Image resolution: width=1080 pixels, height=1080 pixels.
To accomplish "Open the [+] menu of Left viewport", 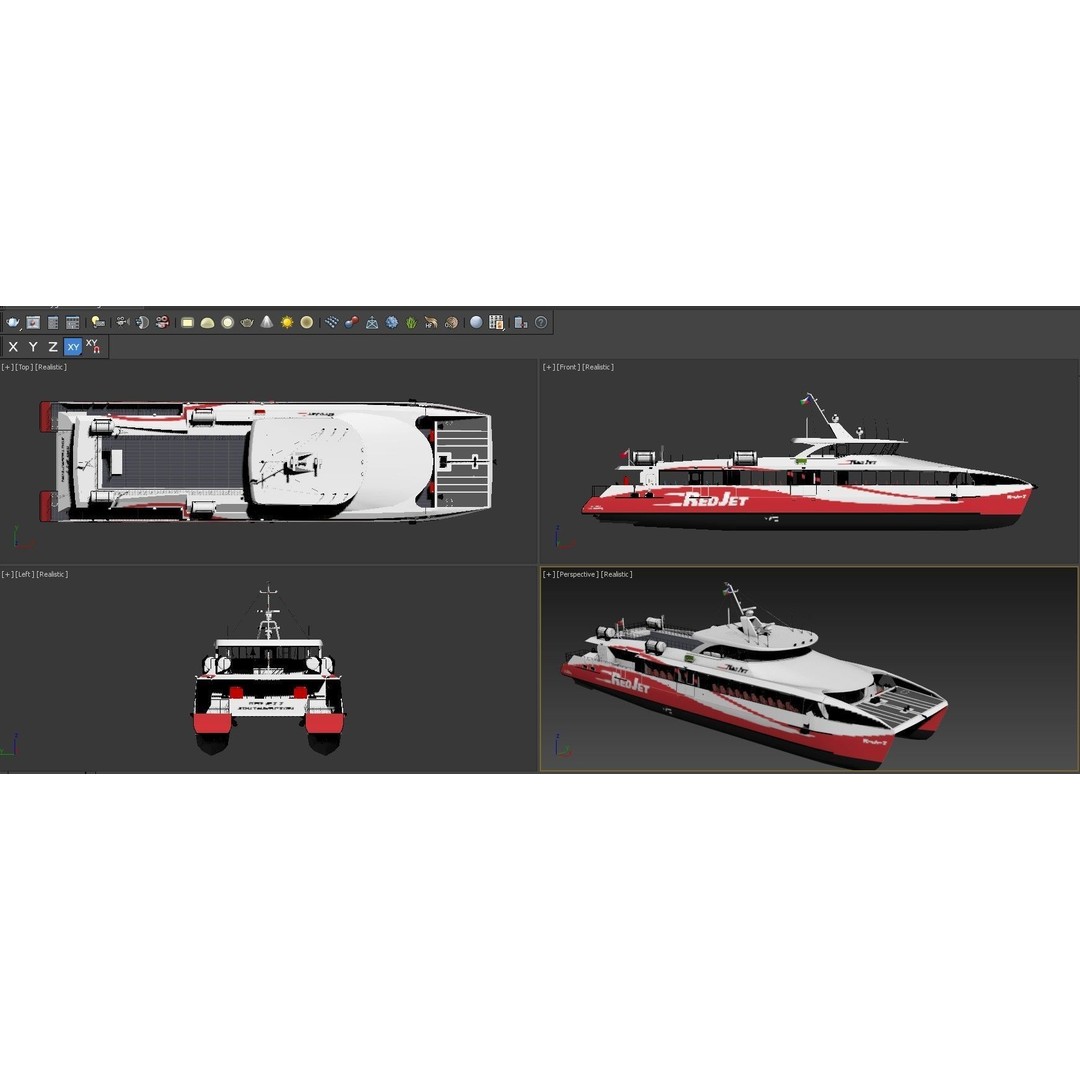I will pos(7,574).
